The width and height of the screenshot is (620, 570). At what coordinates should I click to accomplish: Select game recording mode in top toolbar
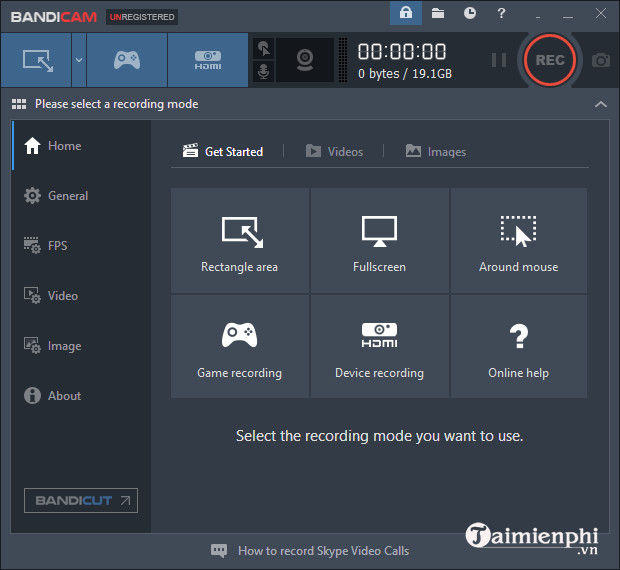127,60
